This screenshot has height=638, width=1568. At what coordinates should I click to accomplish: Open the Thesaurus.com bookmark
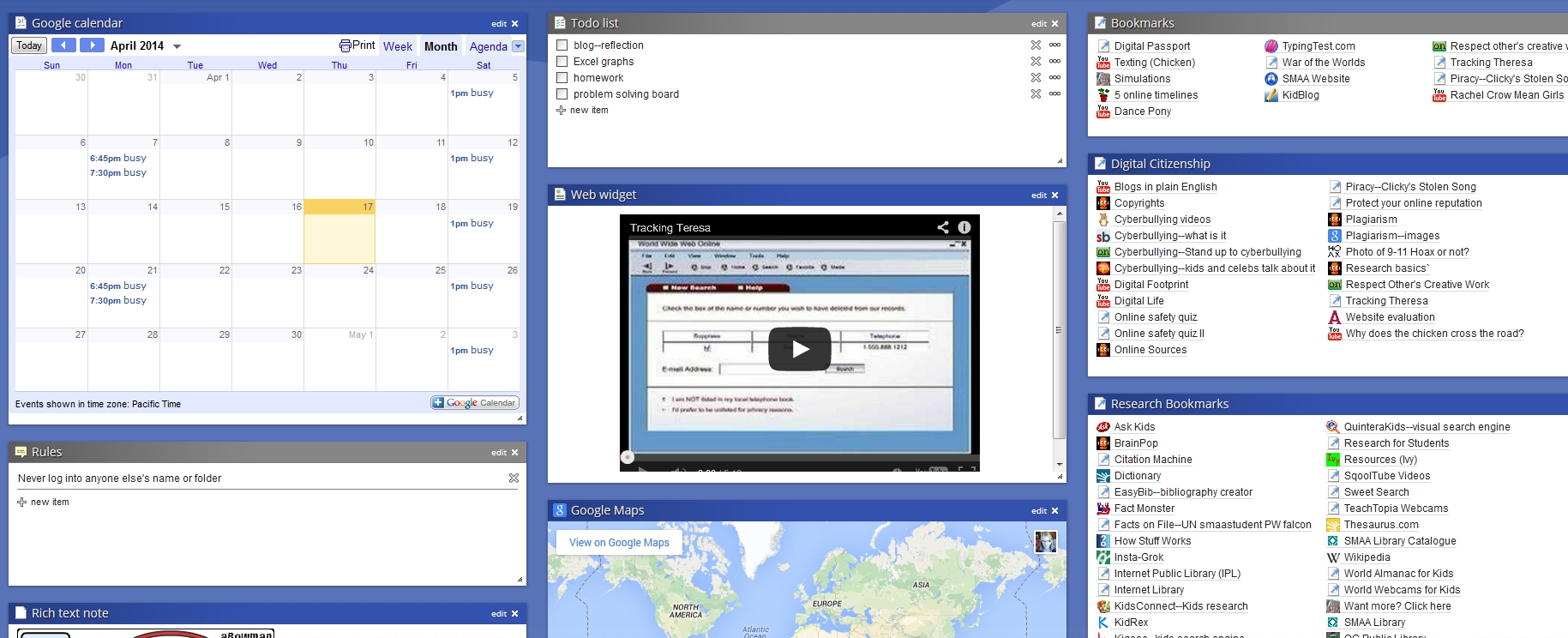point(1381,525)
